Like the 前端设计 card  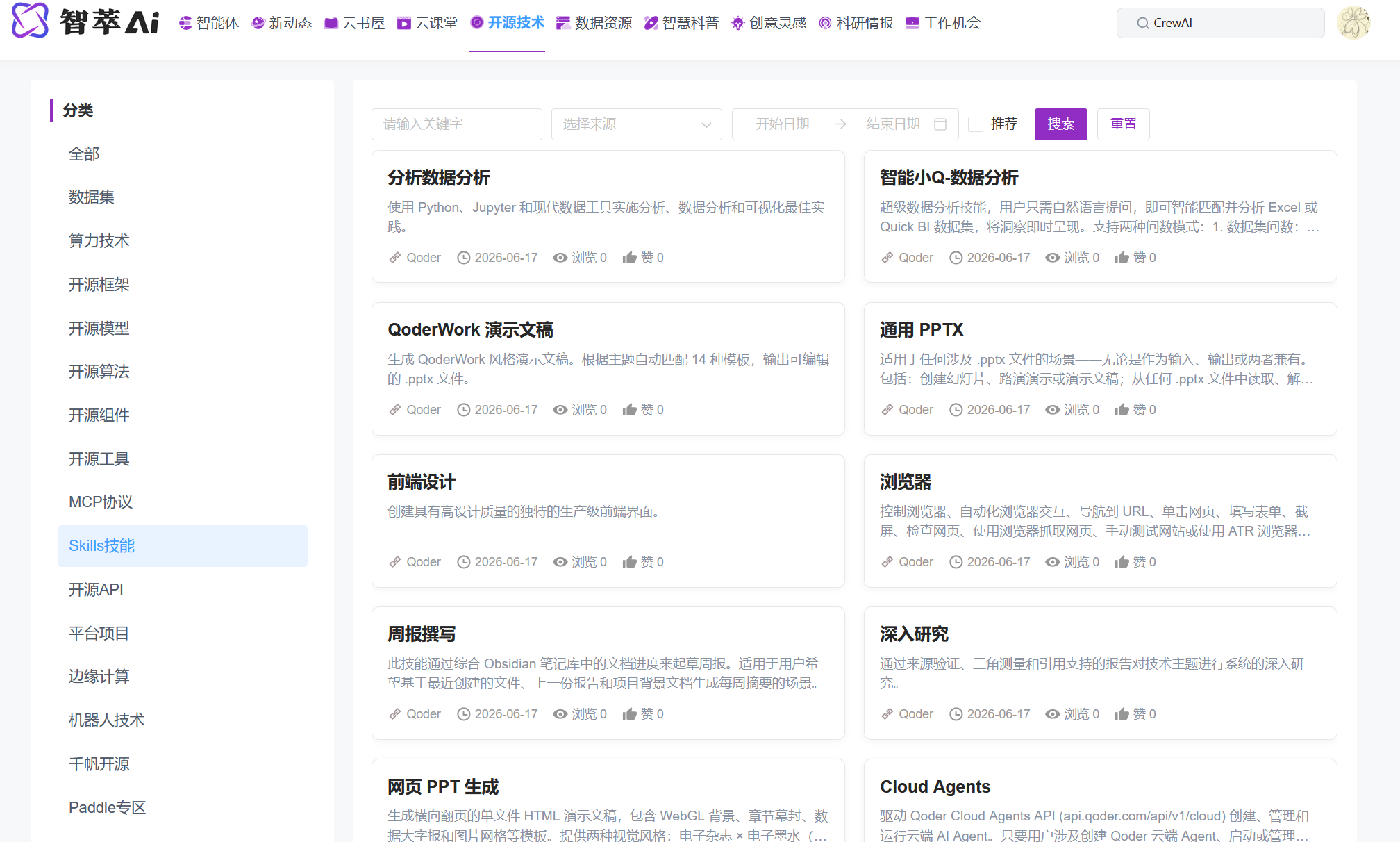pyautogui.click(x=630, y=562)
